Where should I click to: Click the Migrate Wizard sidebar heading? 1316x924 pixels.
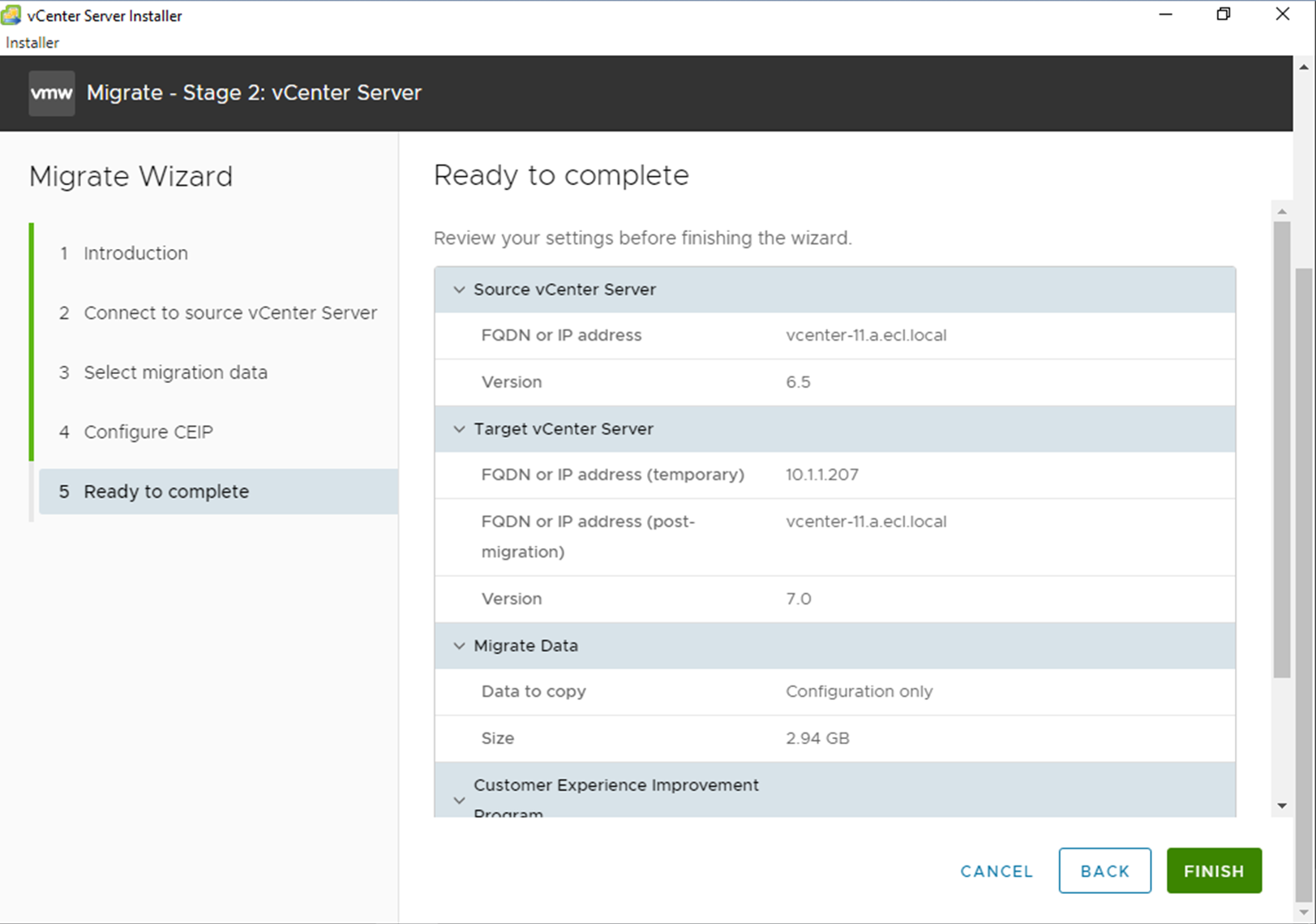tap(131, 177)
